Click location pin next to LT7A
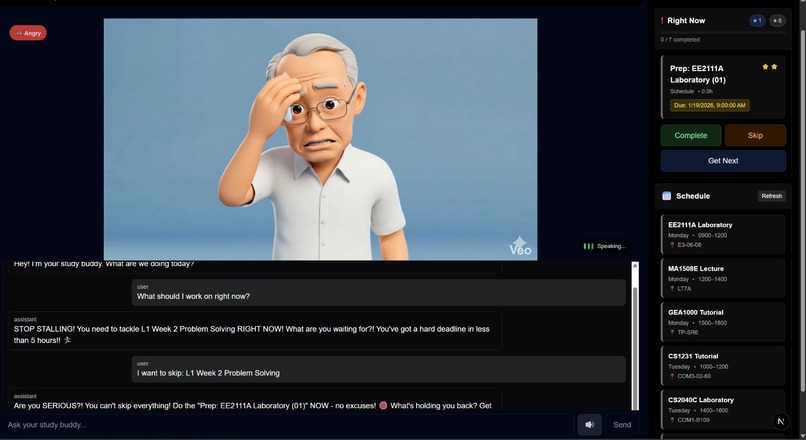This screenshot has height=440, width=806. 672,289
